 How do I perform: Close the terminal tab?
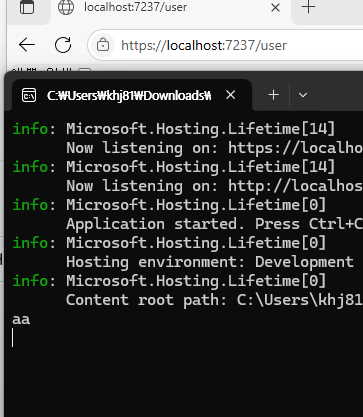[231, 95]
